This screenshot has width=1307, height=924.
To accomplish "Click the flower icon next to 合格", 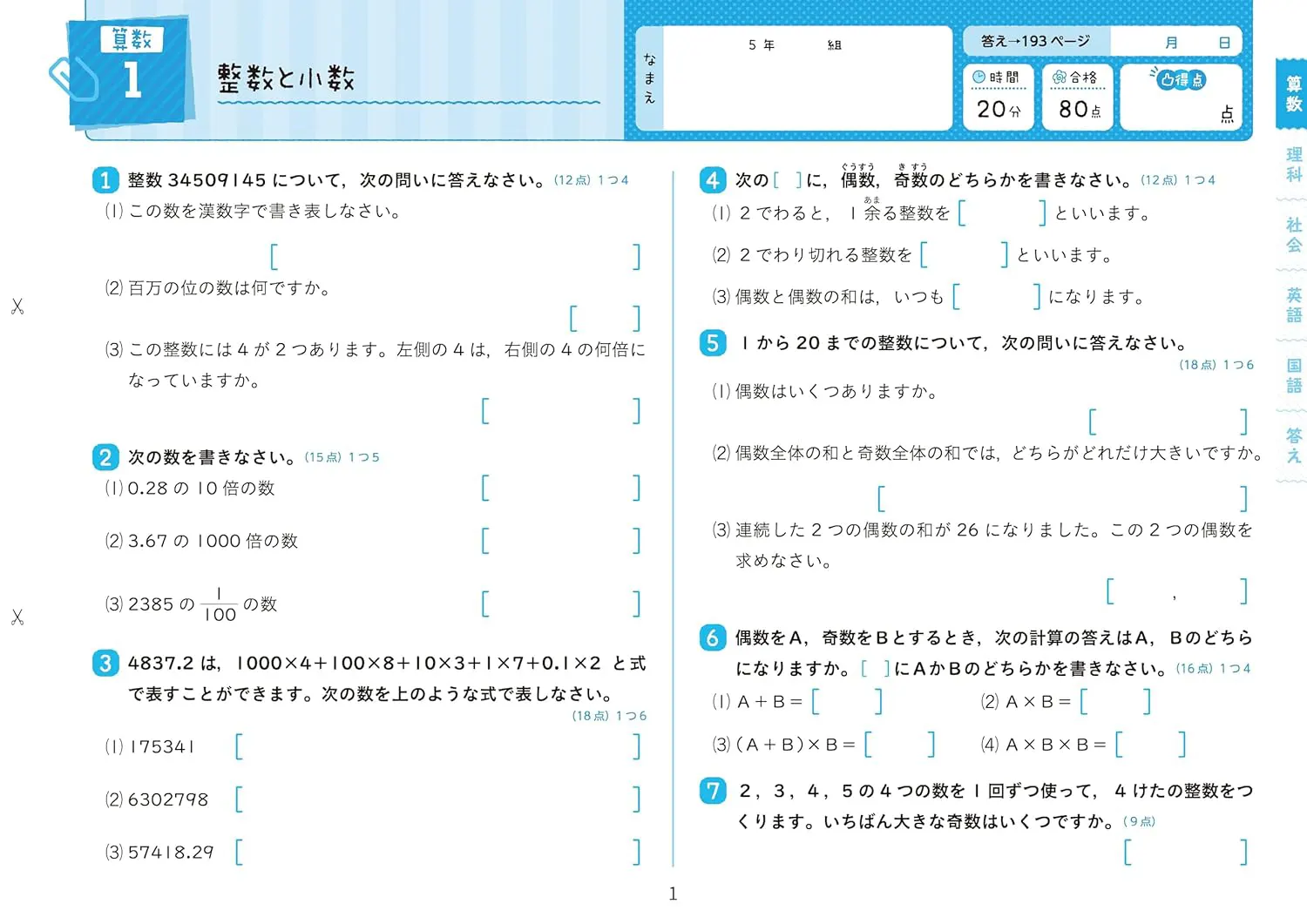I will click(1059, 78).
